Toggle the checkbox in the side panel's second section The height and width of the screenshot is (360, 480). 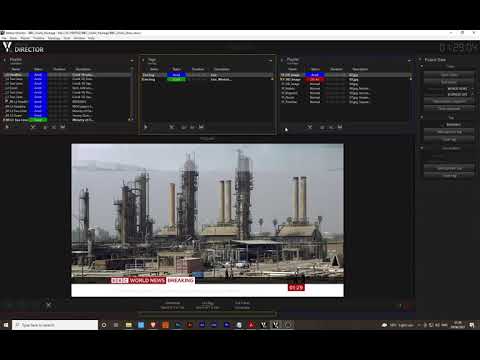click(443, 124)
